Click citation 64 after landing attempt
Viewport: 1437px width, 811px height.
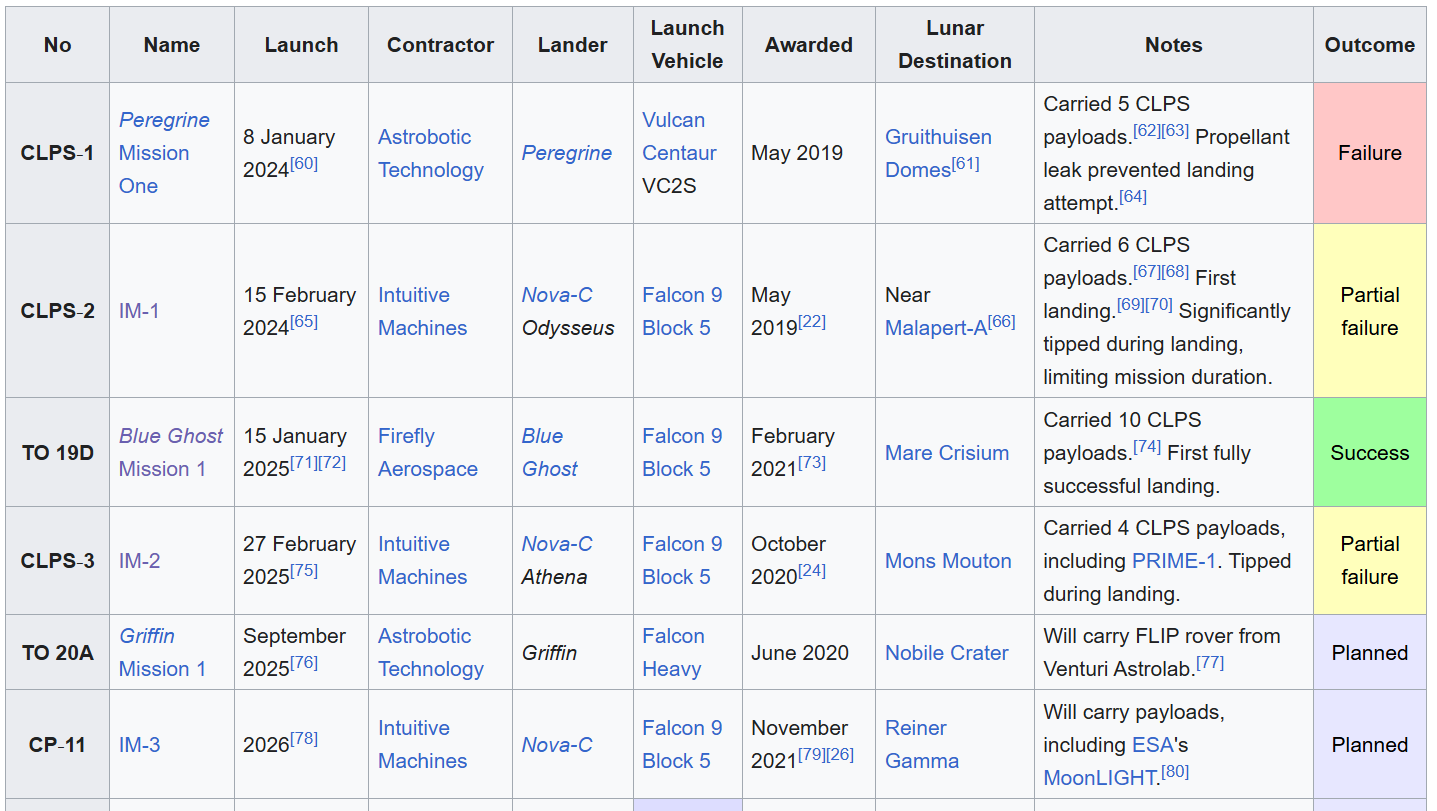pyautogui.click(x=1132, y=197)
